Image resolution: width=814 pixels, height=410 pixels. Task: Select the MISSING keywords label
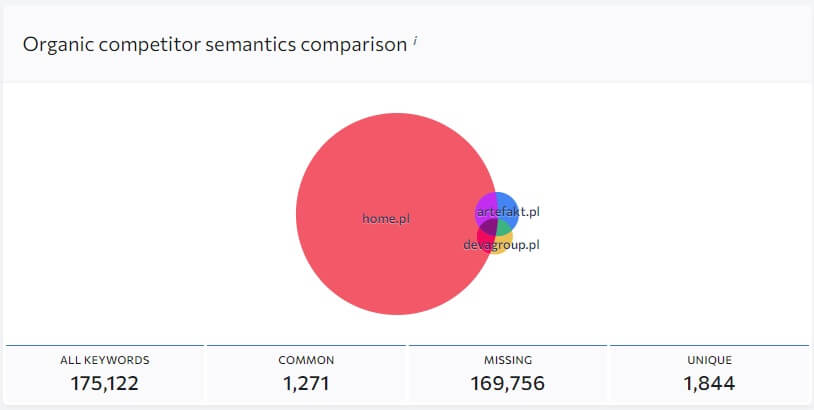[x=508, y=360]
